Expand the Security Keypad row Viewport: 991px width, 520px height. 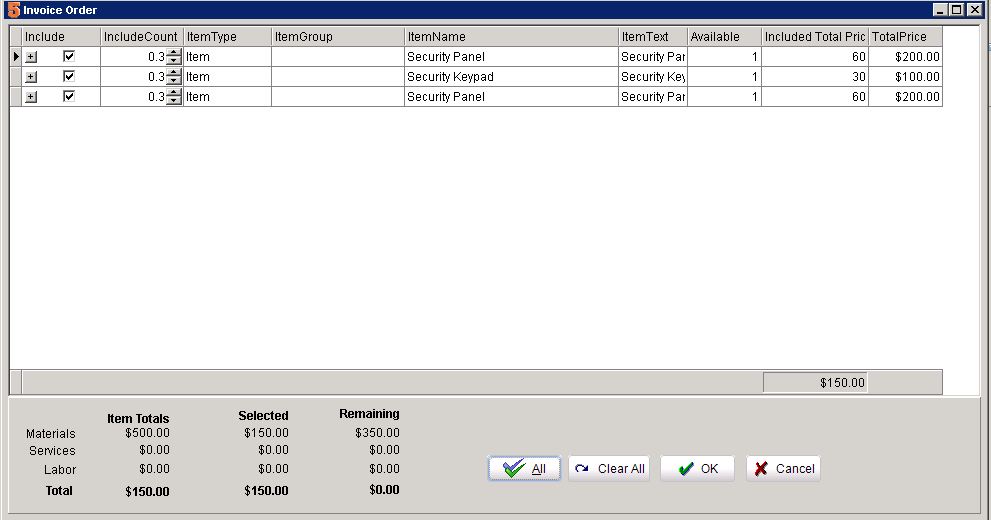tap(31, 77)
